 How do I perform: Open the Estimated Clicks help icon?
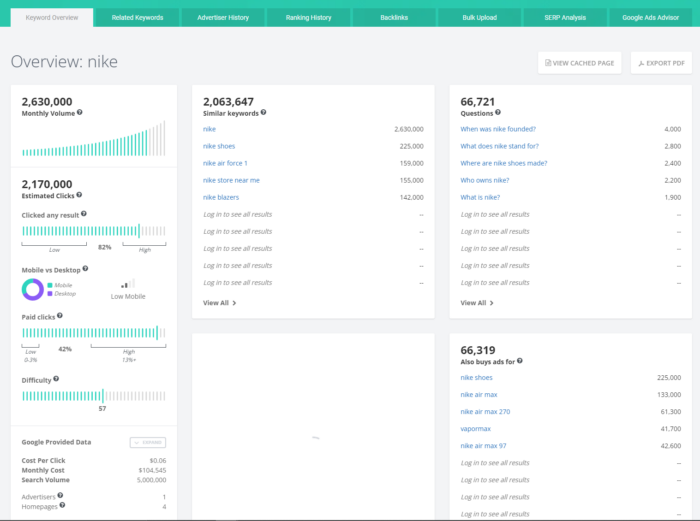coord(79,195)
